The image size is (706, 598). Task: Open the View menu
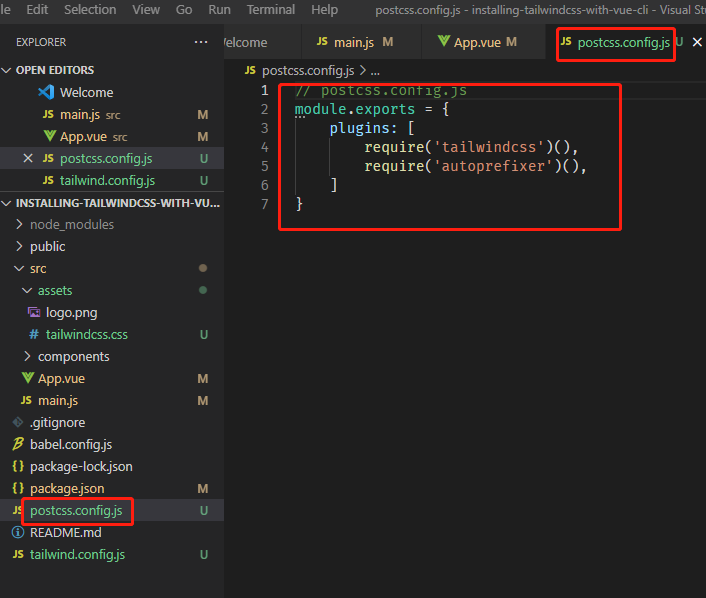(x=146, y=9)
